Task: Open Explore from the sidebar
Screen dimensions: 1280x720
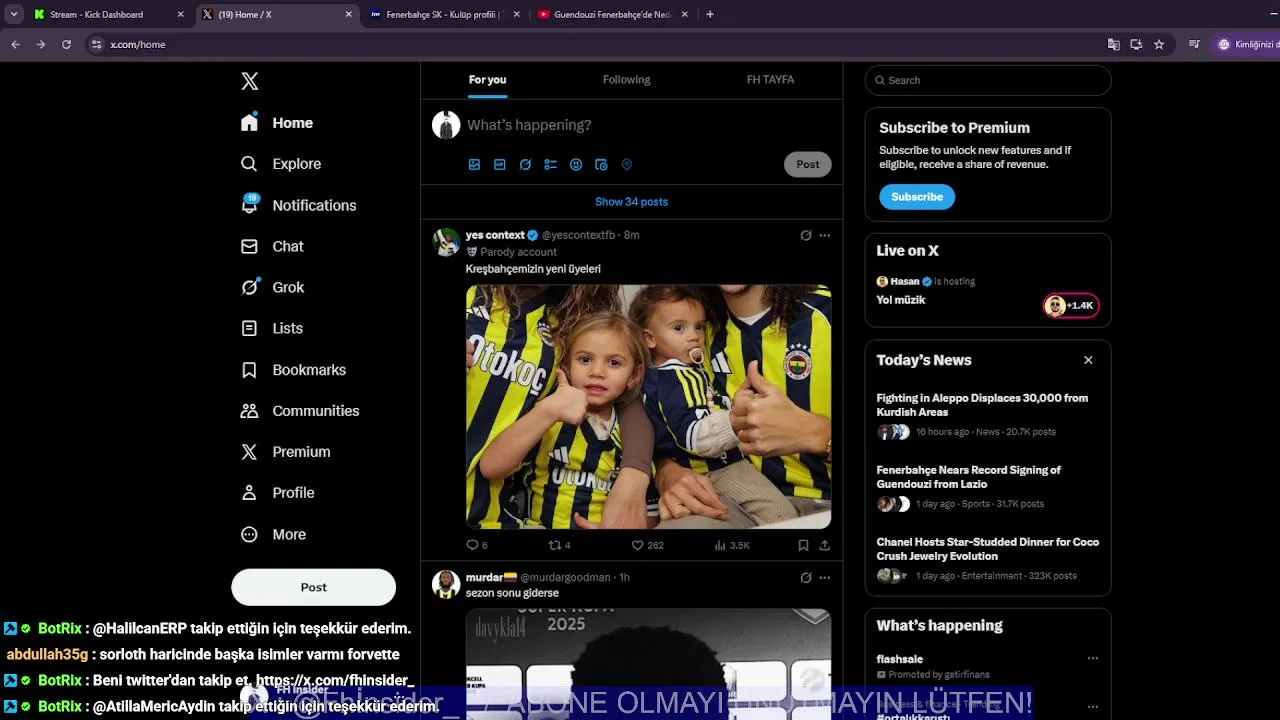Action: [281, 164]
